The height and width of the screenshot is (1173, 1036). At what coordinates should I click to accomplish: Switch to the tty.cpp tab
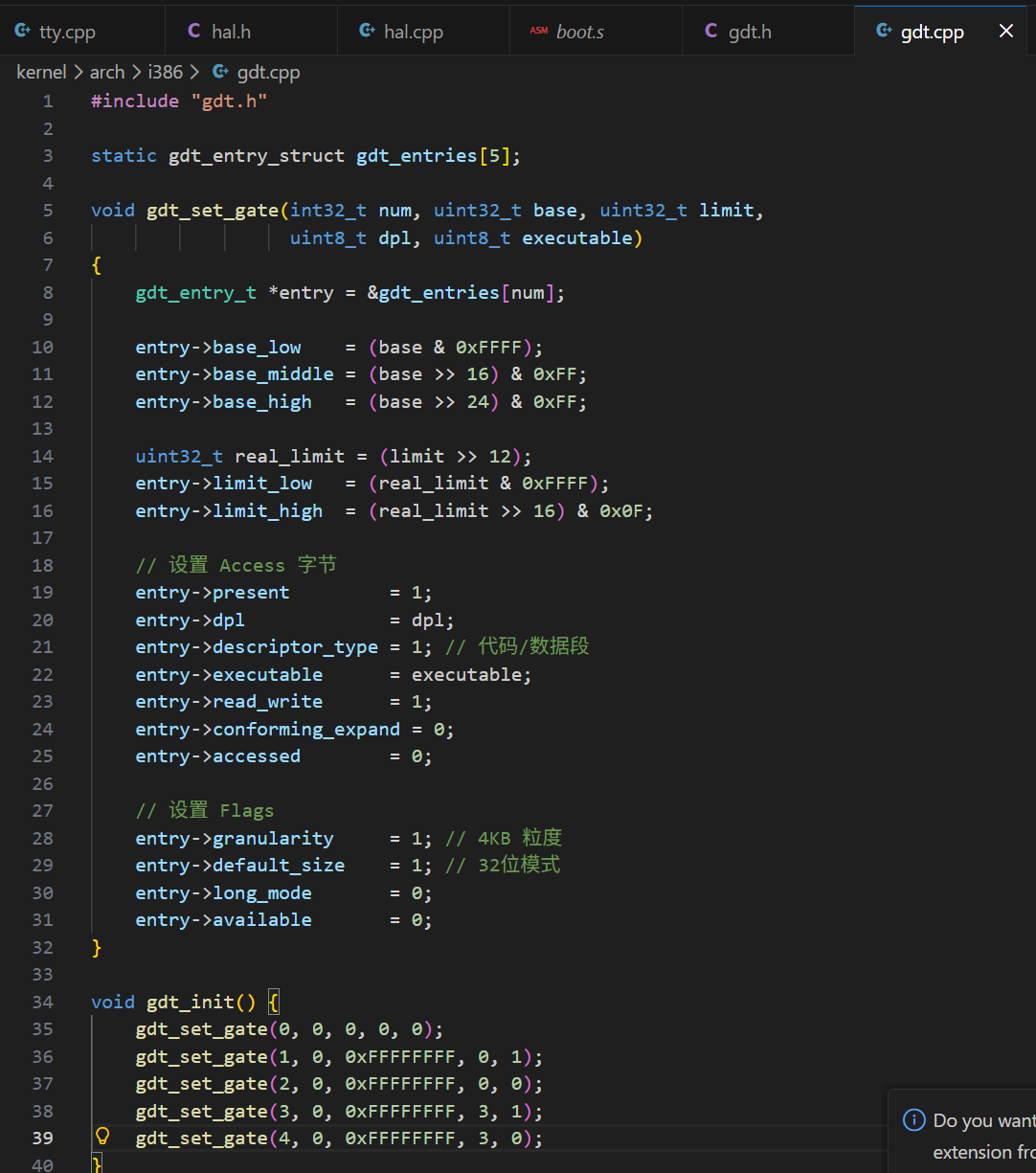pyautogui.click(x=67, y=33)
